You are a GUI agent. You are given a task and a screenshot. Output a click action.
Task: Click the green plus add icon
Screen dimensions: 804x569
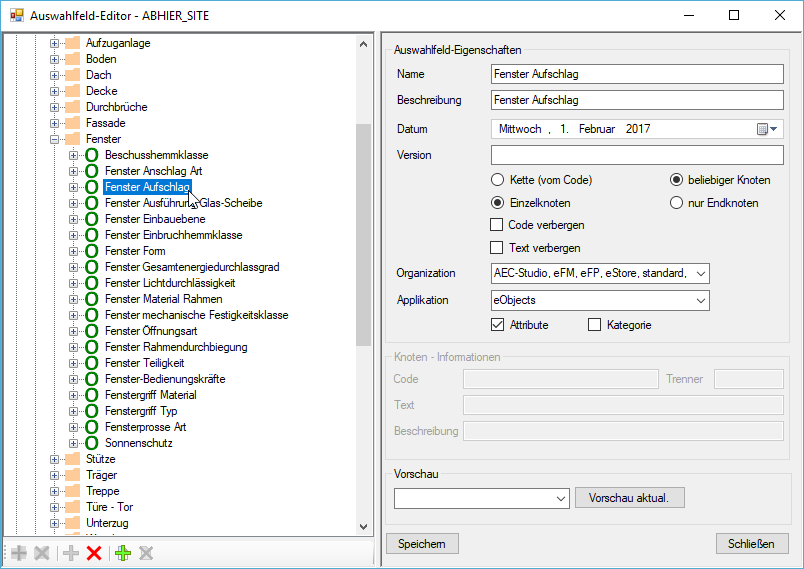click(123, 553)
